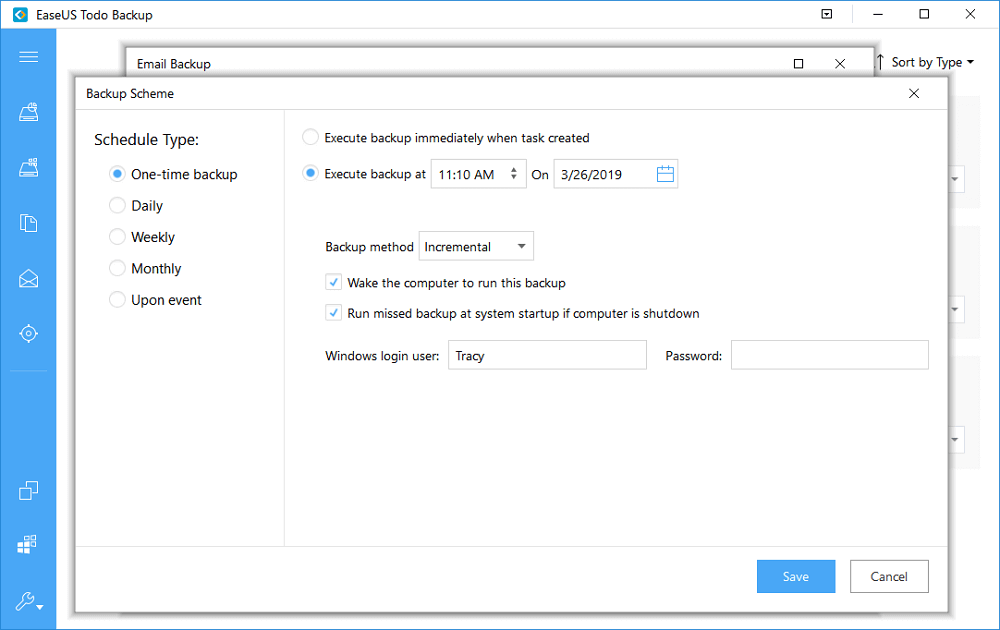Choose Execute backup immediately when task created
The height and width of the screenshot is (630, 1000).
tap(446, 138)
